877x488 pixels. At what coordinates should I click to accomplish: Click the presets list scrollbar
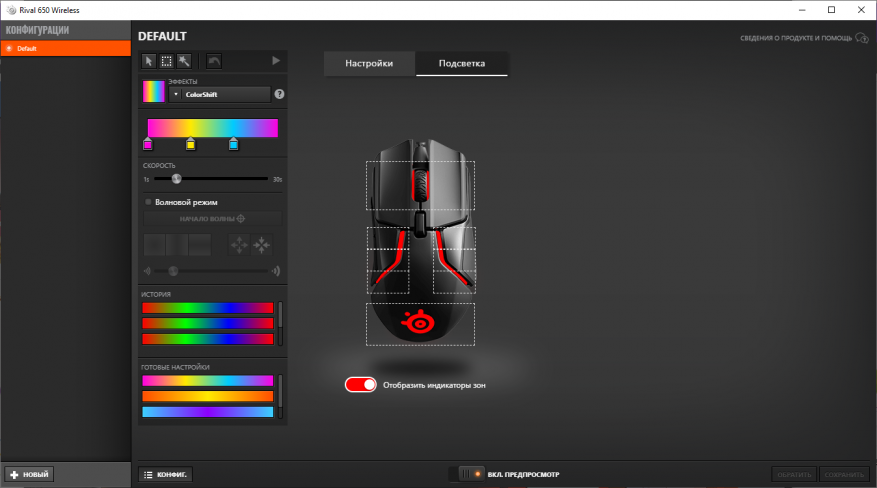tap(280, 396)
